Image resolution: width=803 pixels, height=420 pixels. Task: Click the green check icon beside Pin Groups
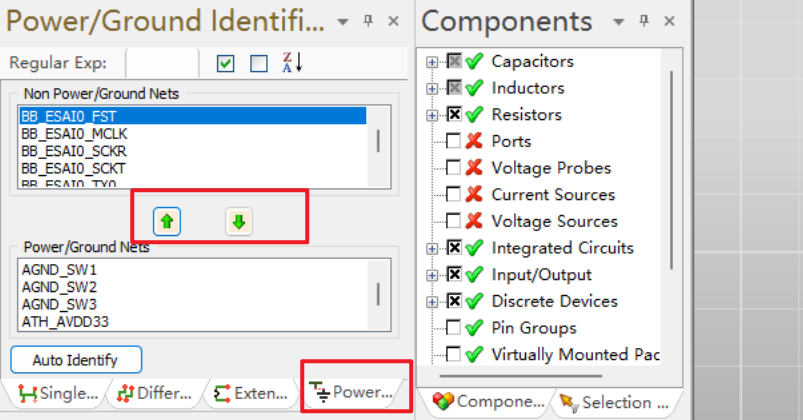coord(474,327)
